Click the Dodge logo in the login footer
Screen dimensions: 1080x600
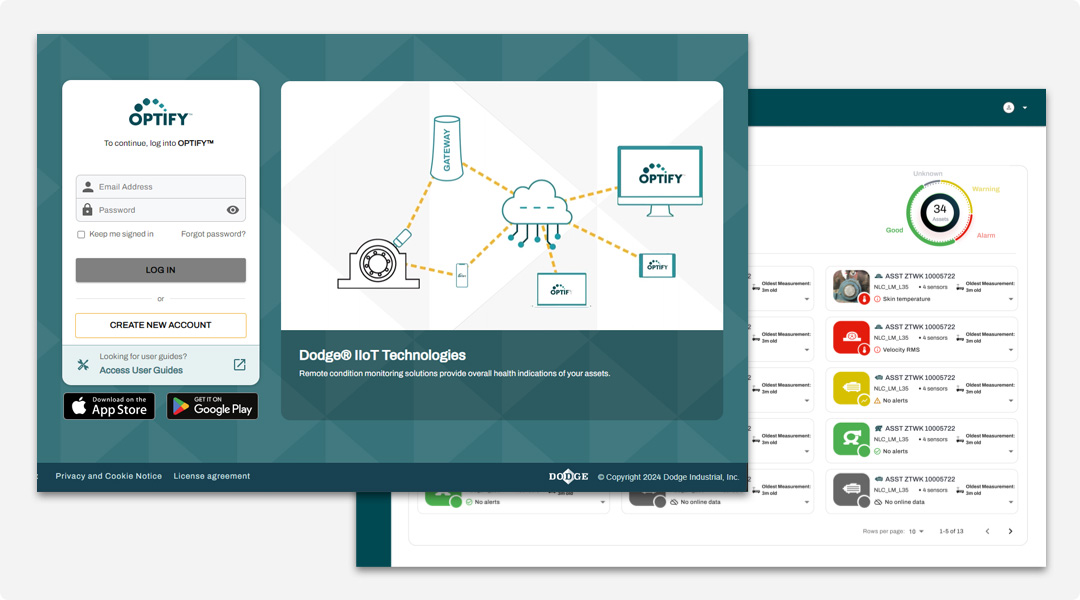(568, 476)
